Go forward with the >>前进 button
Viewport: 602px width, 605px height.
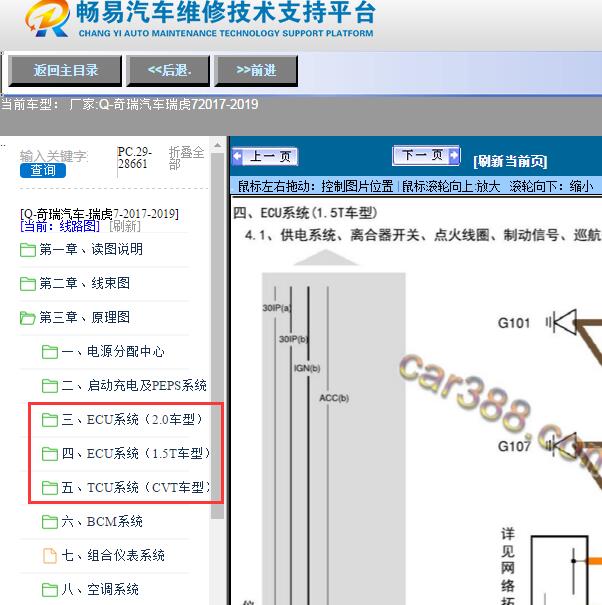pyautogui.click(x=256, y=70)
